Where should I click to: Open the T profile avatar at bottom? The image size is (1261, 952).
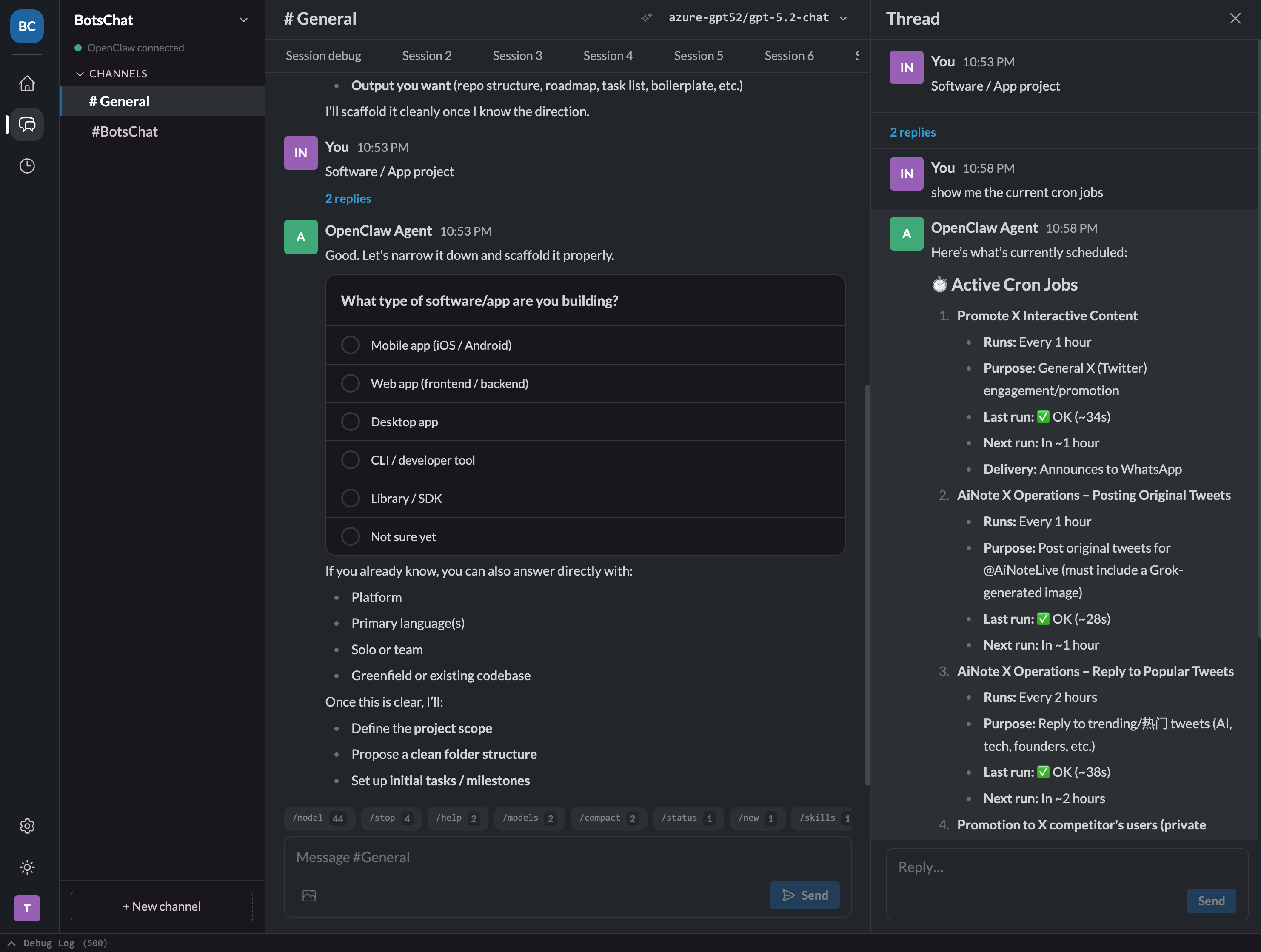click(27, 908)
